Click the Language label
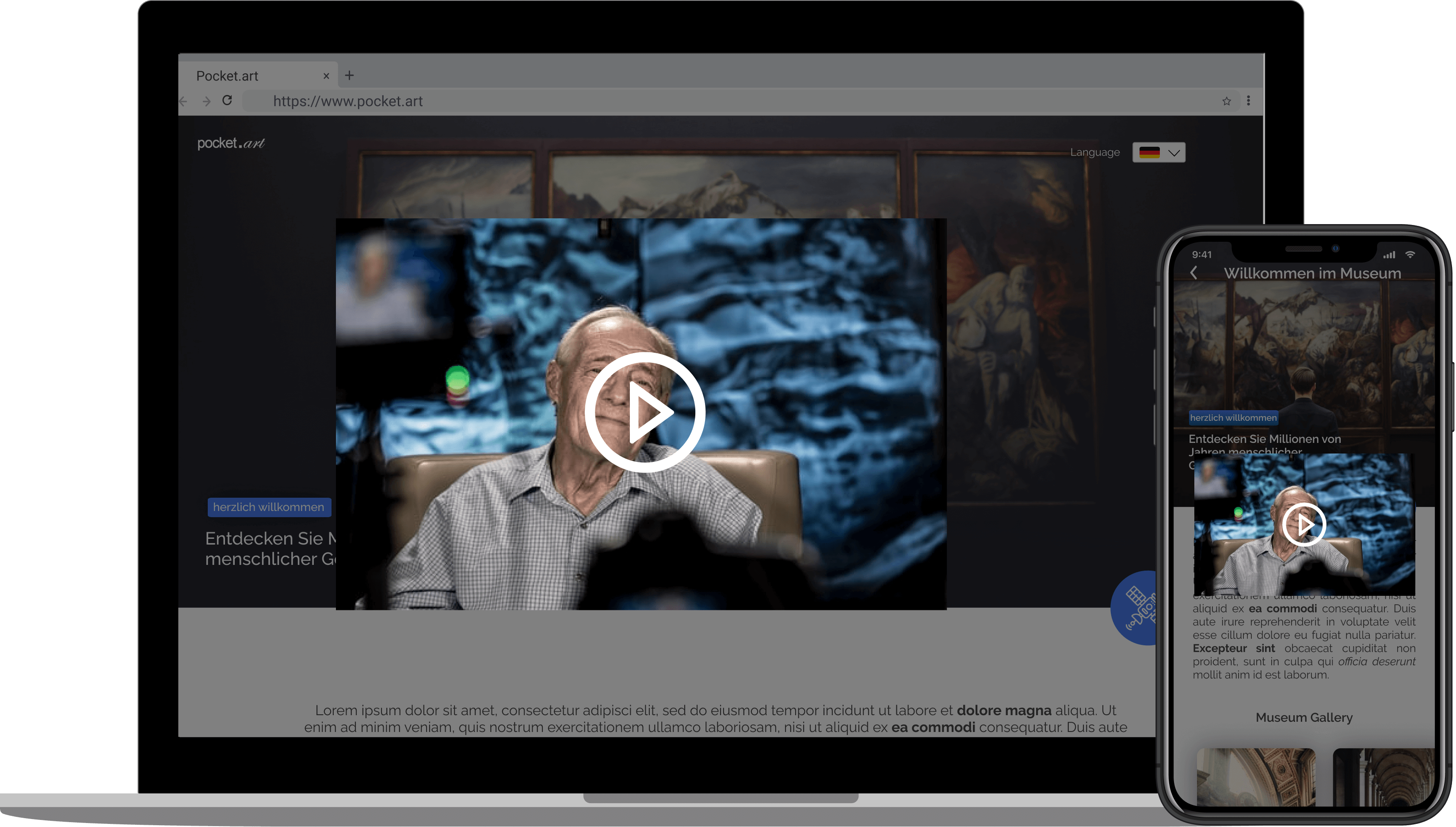Viewport: 1456px width, 827px height. coord(1095,152)
